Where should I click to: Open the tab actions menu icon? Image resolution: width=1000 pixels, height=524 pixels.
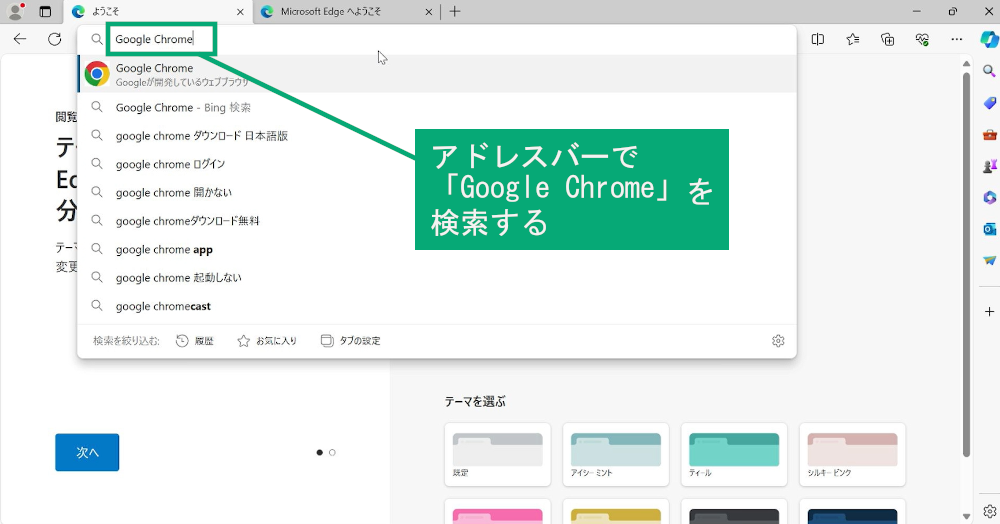click(45, 11)
